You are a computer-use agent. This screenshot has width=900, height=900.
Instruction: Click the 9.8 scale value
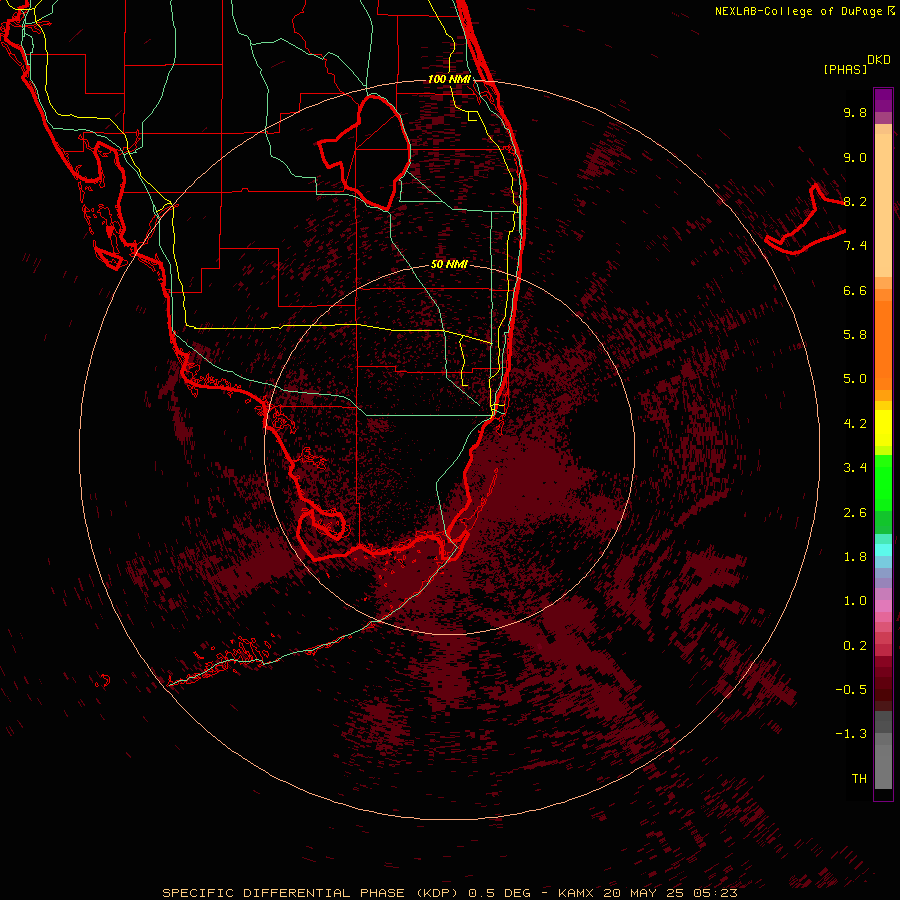(x=855, y=112)
